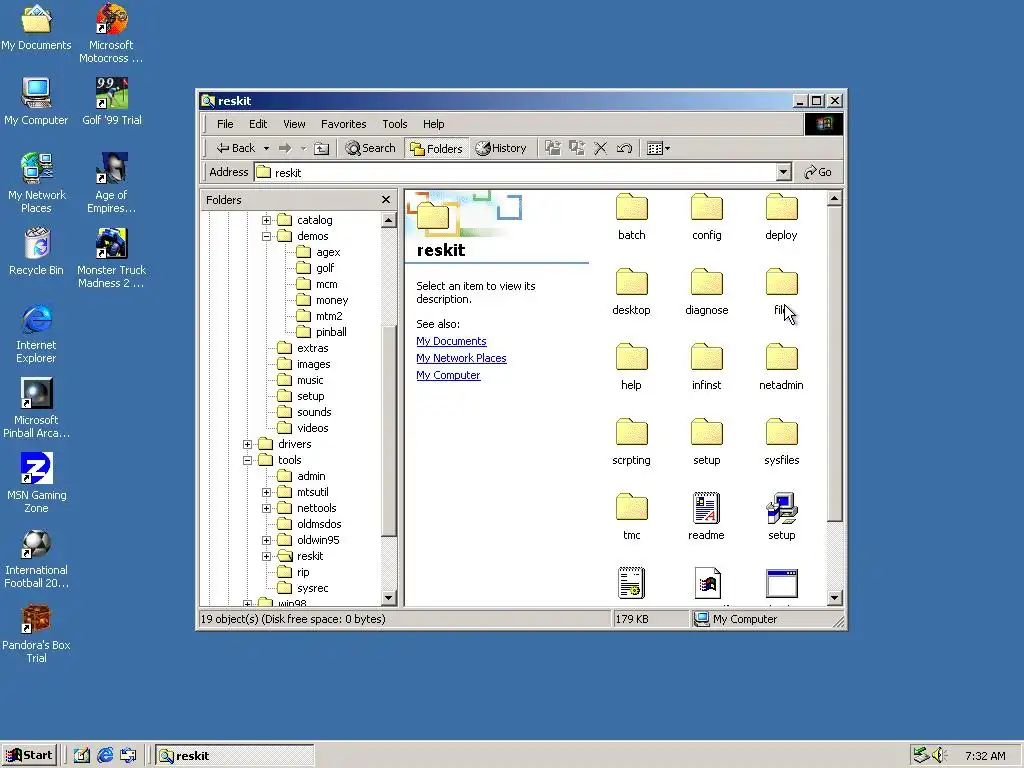Select the diagnose folder icon
This screenshot has width=1024, height=768.
pos(707,292)
